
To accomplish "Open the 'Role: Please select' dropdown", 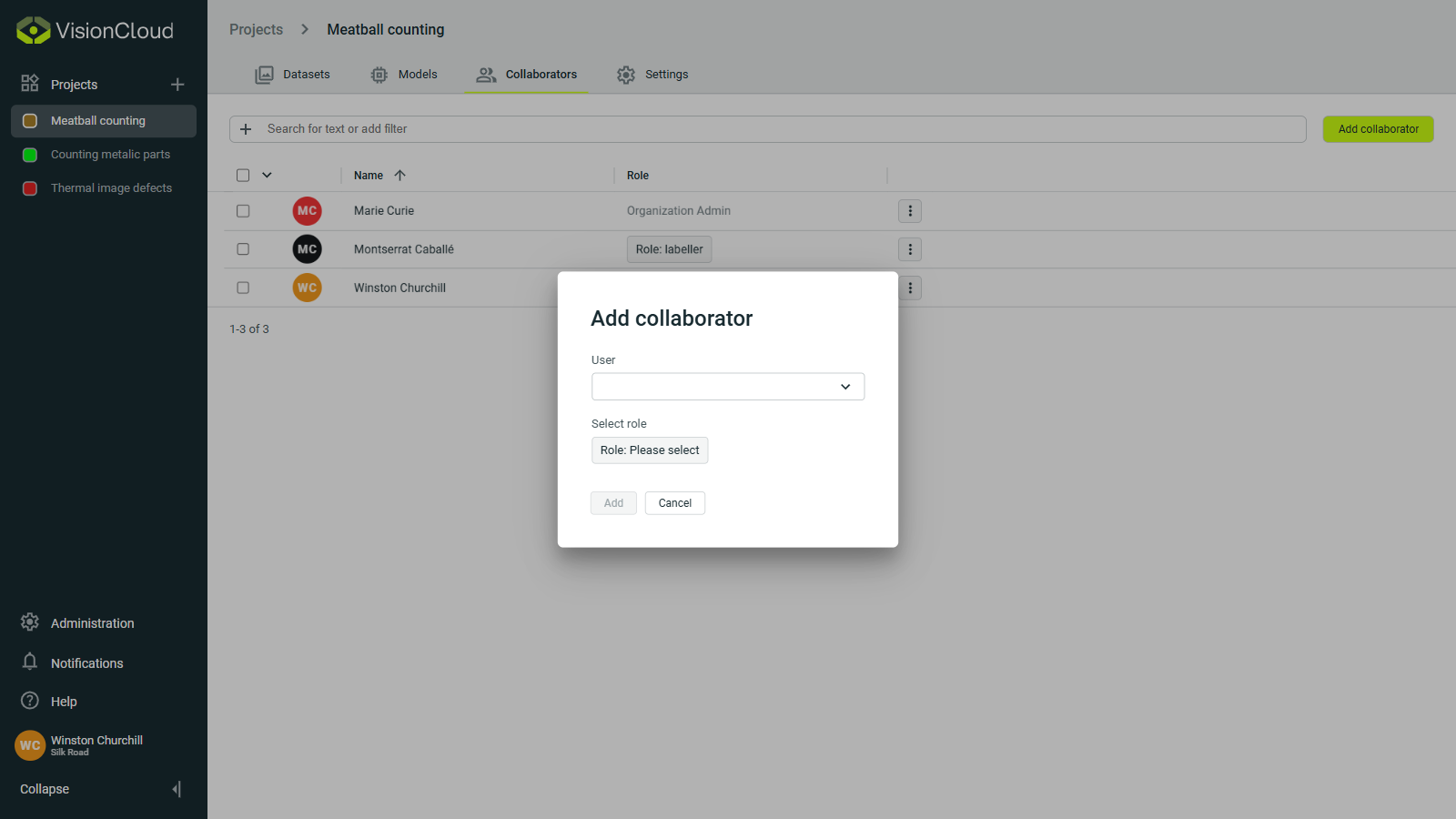I will click(x=649, y=450).
